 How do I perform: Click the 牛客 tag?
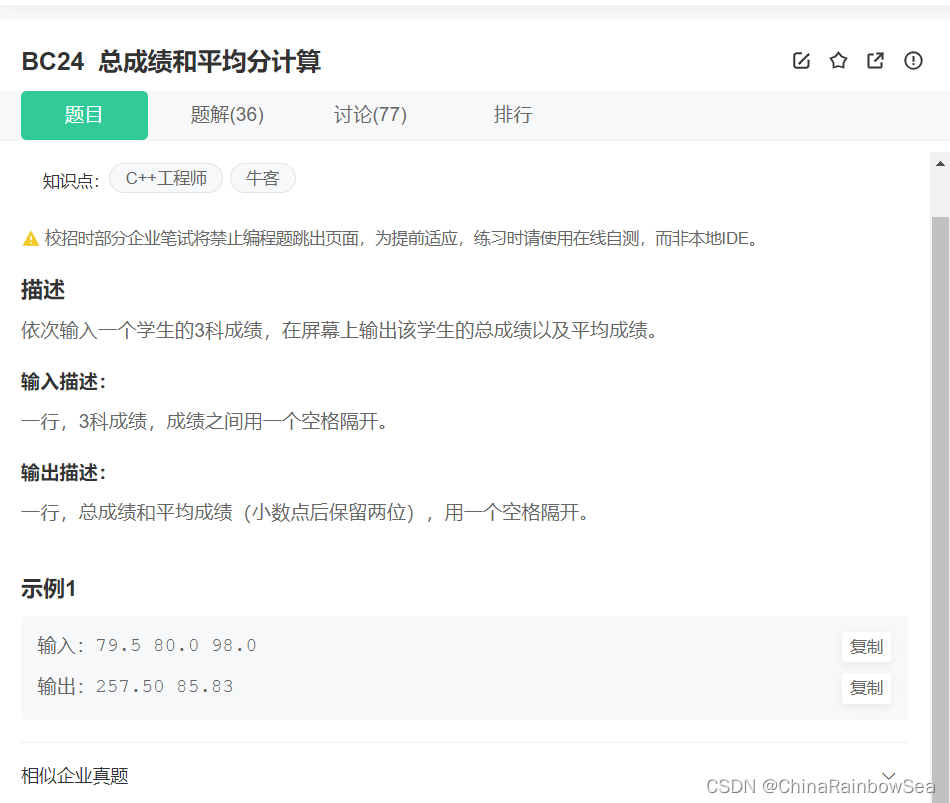point(262,178)
